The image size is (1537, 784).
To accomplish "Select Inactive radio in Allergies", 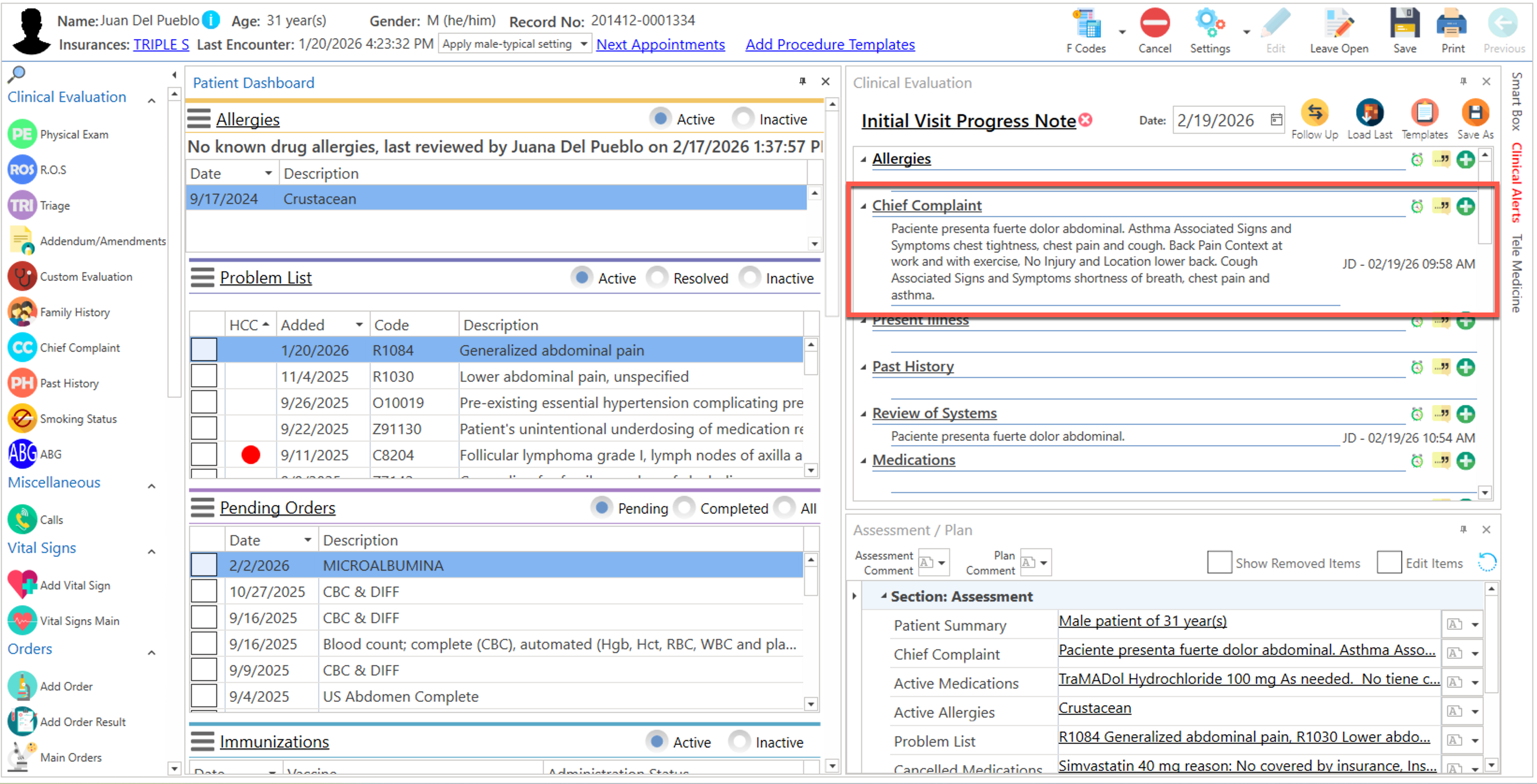I will coord(743,119).
